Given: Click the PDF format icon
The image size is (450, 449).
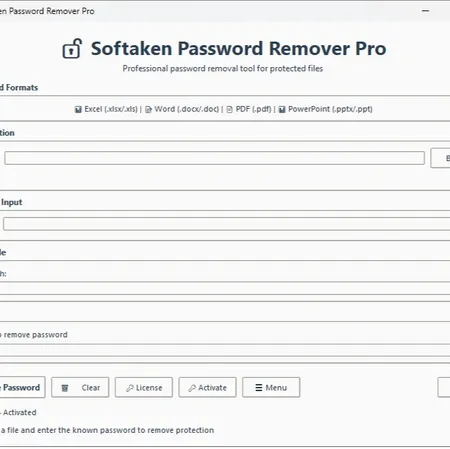Looking at the screenshot, I should [229, 109].
